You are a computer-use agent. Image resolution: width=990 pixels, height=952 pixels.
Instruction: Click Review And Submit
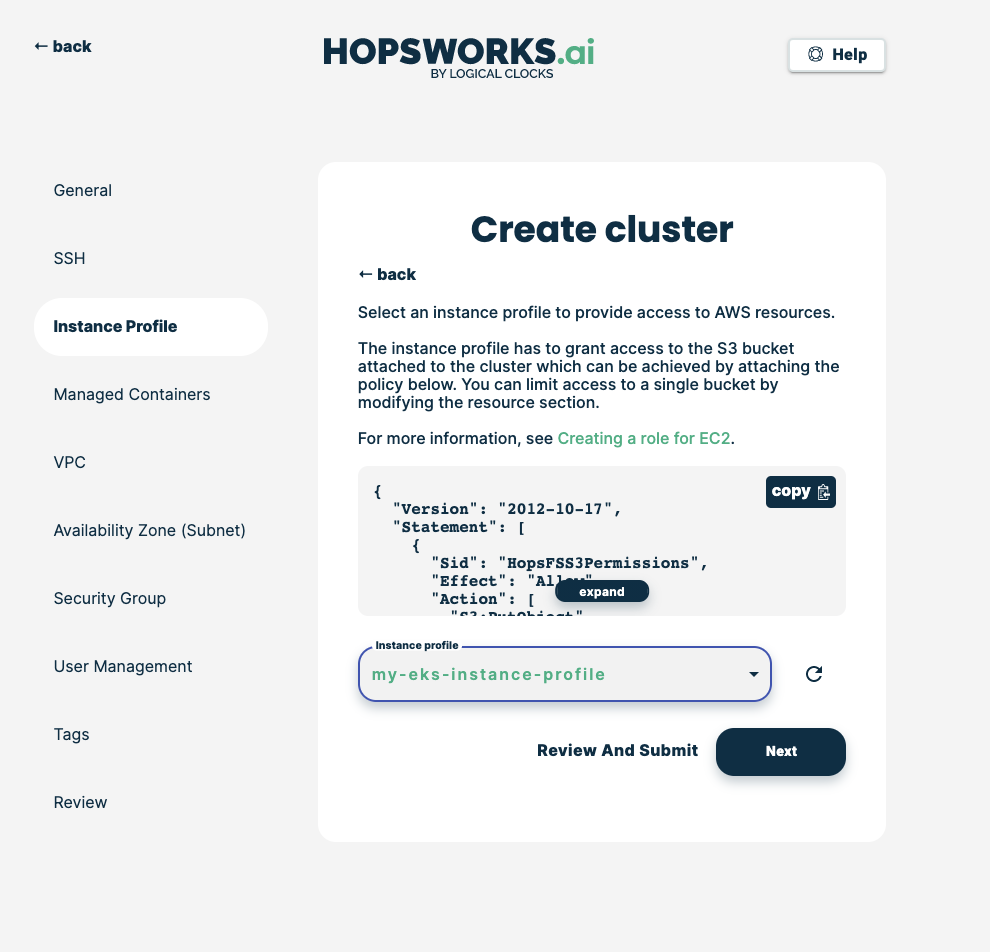(617, 750)
